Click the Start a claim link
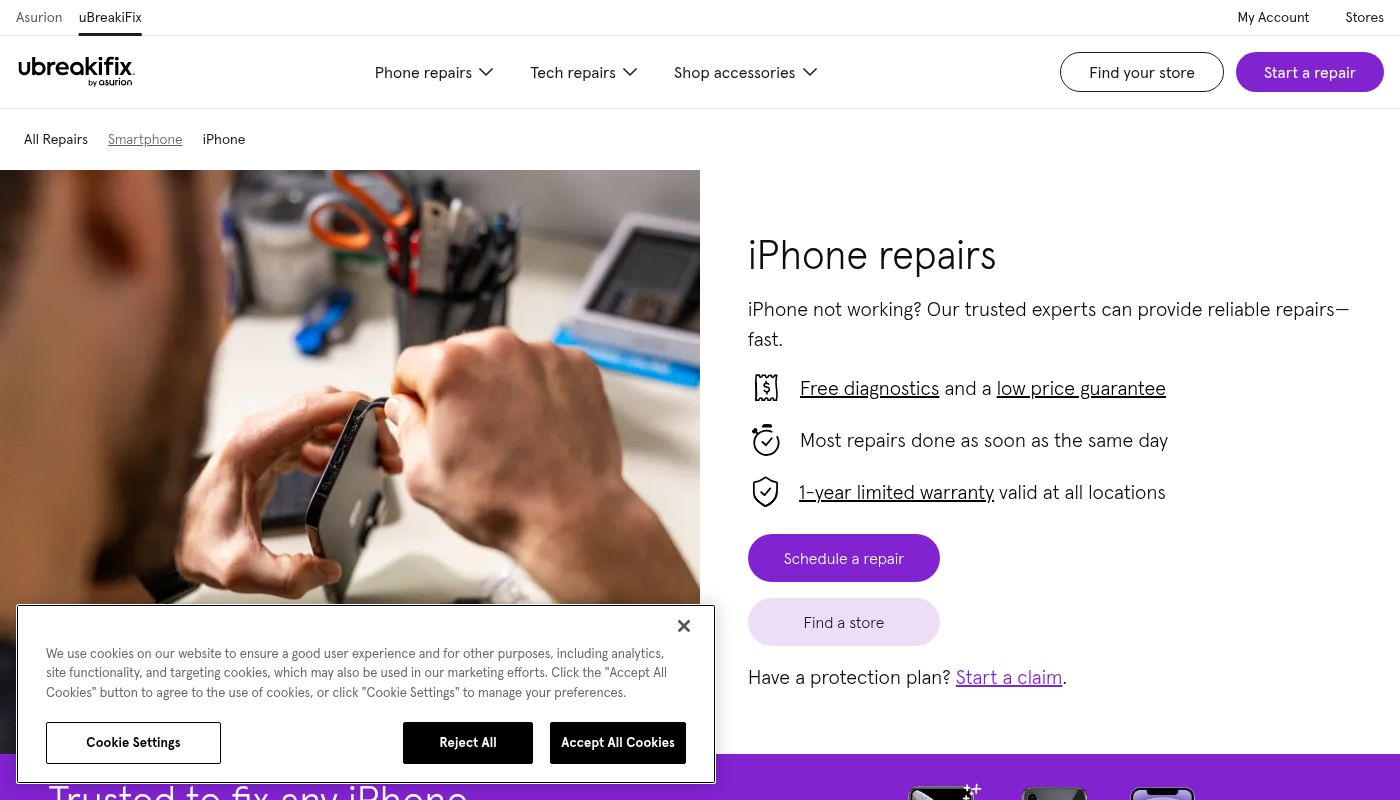The height and width of the screenshot is (800, 1400). pos(1009,677)
